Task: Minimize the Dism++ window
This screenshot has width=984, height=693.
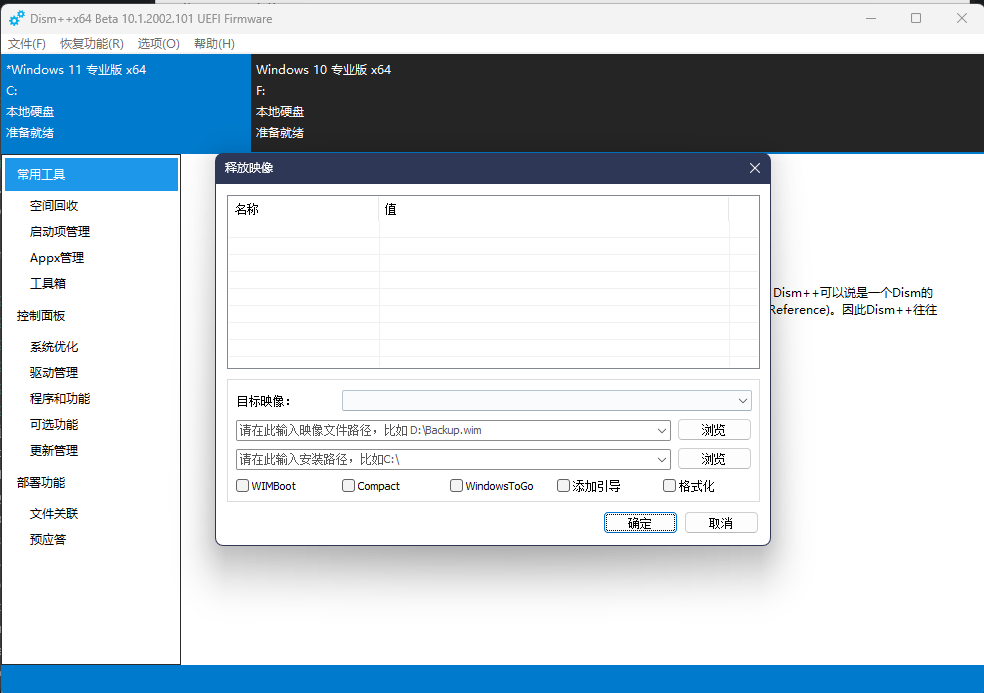Action: (x=871, y=18)
